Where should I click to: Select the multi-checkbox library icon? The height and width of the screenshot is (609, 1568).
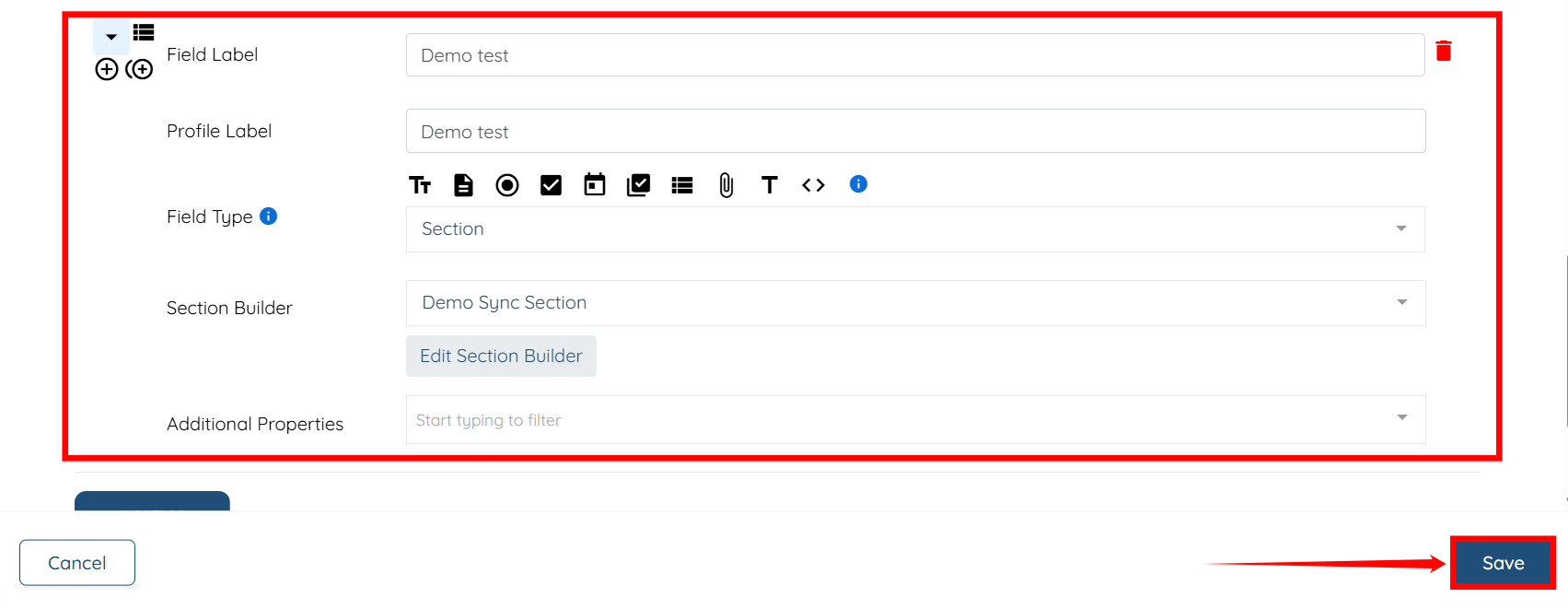(638, 185)
